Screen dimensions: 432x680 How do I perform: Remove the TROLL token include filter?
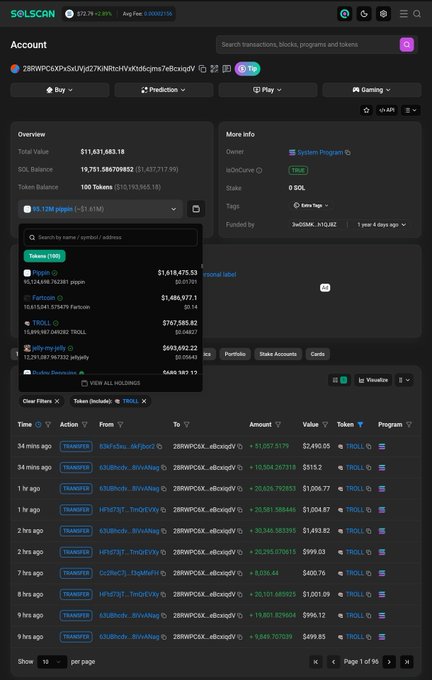[x=144, y=401]
